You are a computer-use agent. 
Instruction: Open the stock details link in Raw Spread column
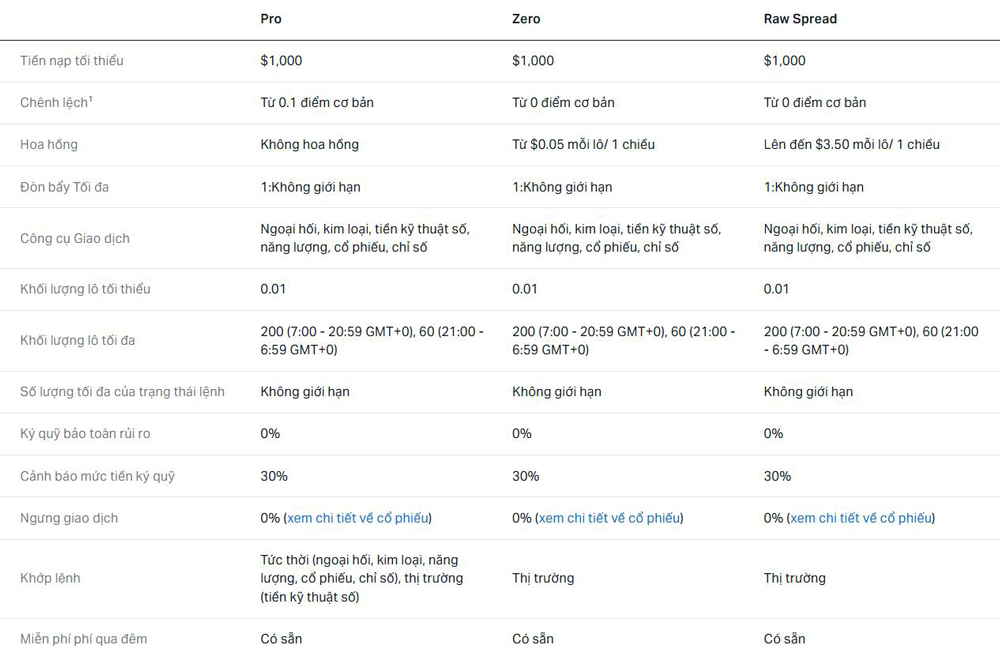pos(861,518)
